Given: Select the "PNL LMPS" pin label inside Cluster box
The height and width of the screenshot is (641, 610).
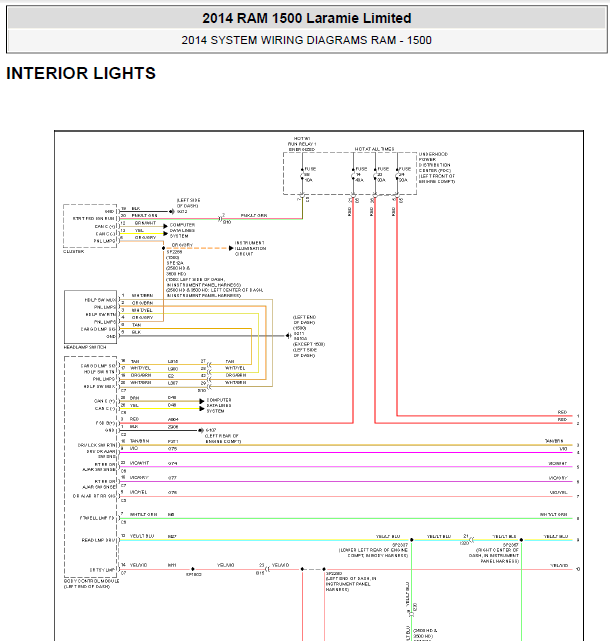Looking at the screenshot, I should (105, 241).
